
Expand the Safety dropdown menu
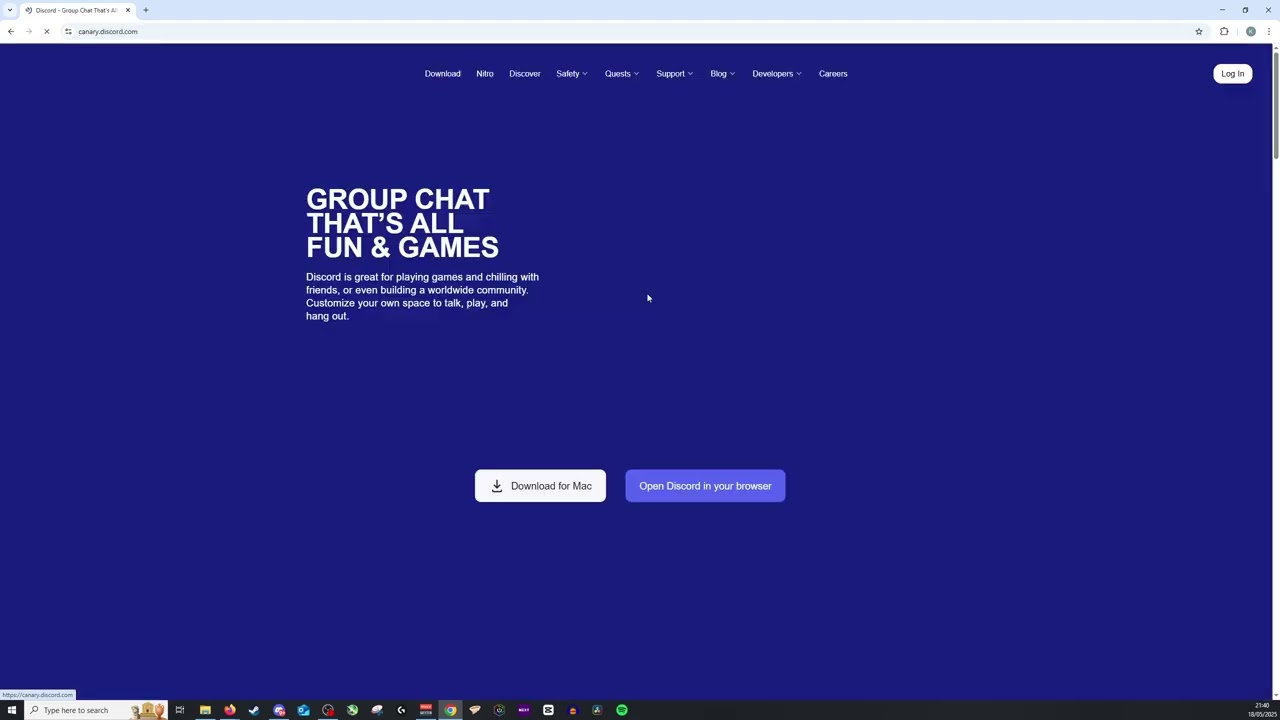tap(571, 73)
